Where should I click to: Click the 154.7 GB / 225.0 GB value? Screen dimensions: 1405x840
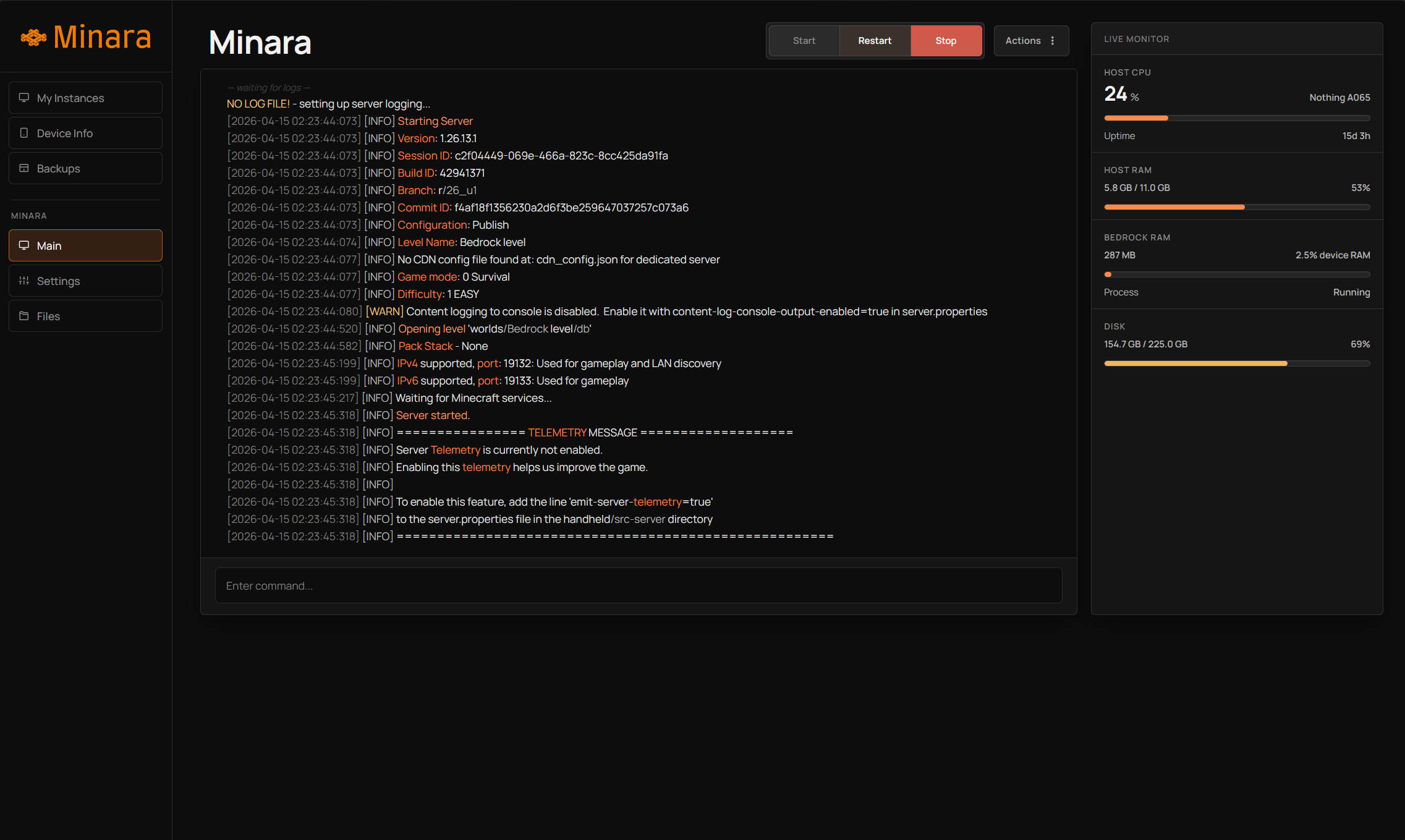[x=1145, y=344]
